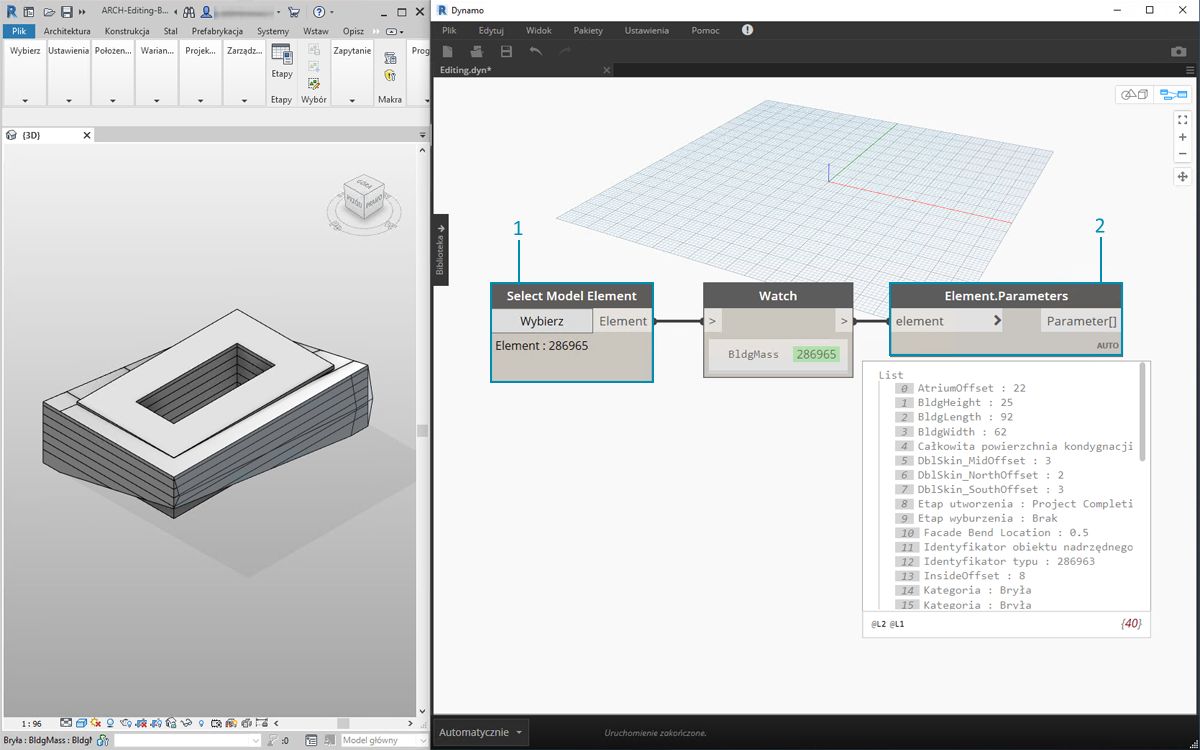This screenshot has width=1200, height=750.
Task: Click the Revit help question mark icon
Action: [319, 12]
